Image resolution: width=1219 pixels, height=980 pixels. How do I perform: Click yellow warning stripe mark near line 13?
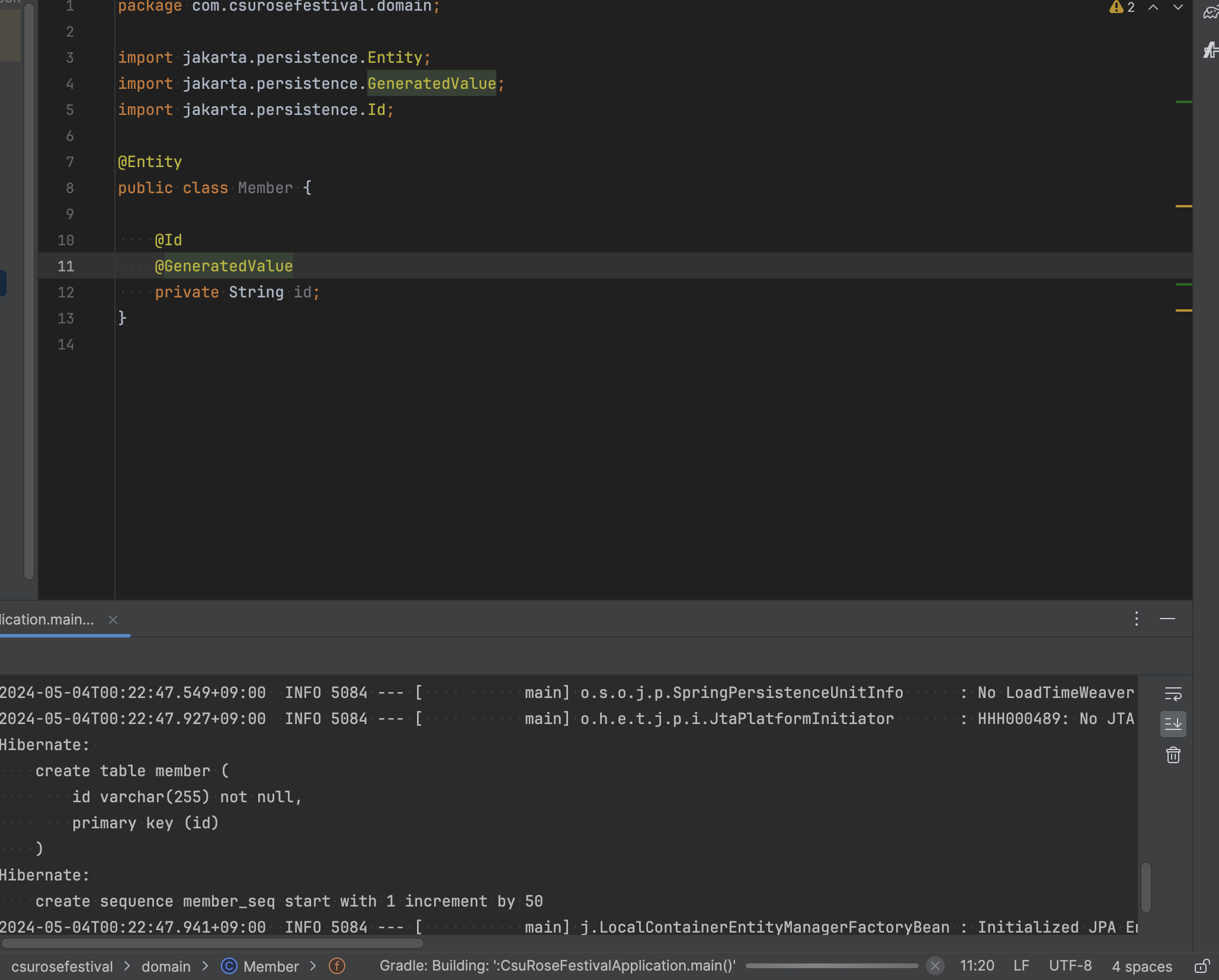(x=1183, y=310)
